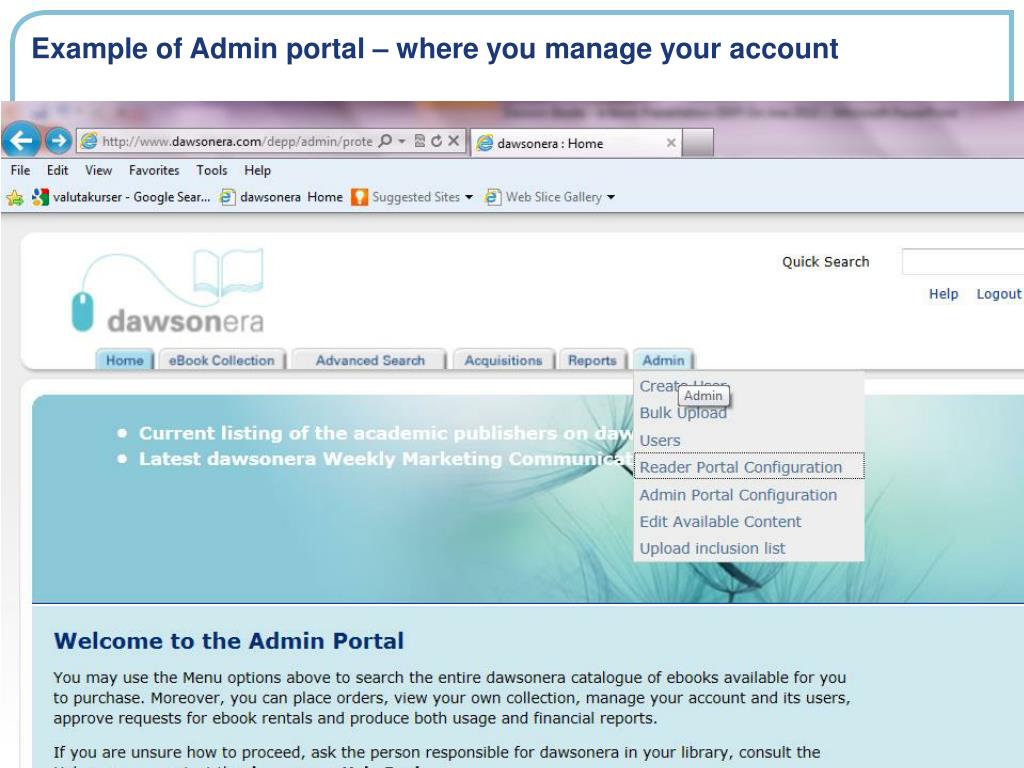Click the address bar URL field
Screen dimensions: 1024x768
click(x=237, y=141)
